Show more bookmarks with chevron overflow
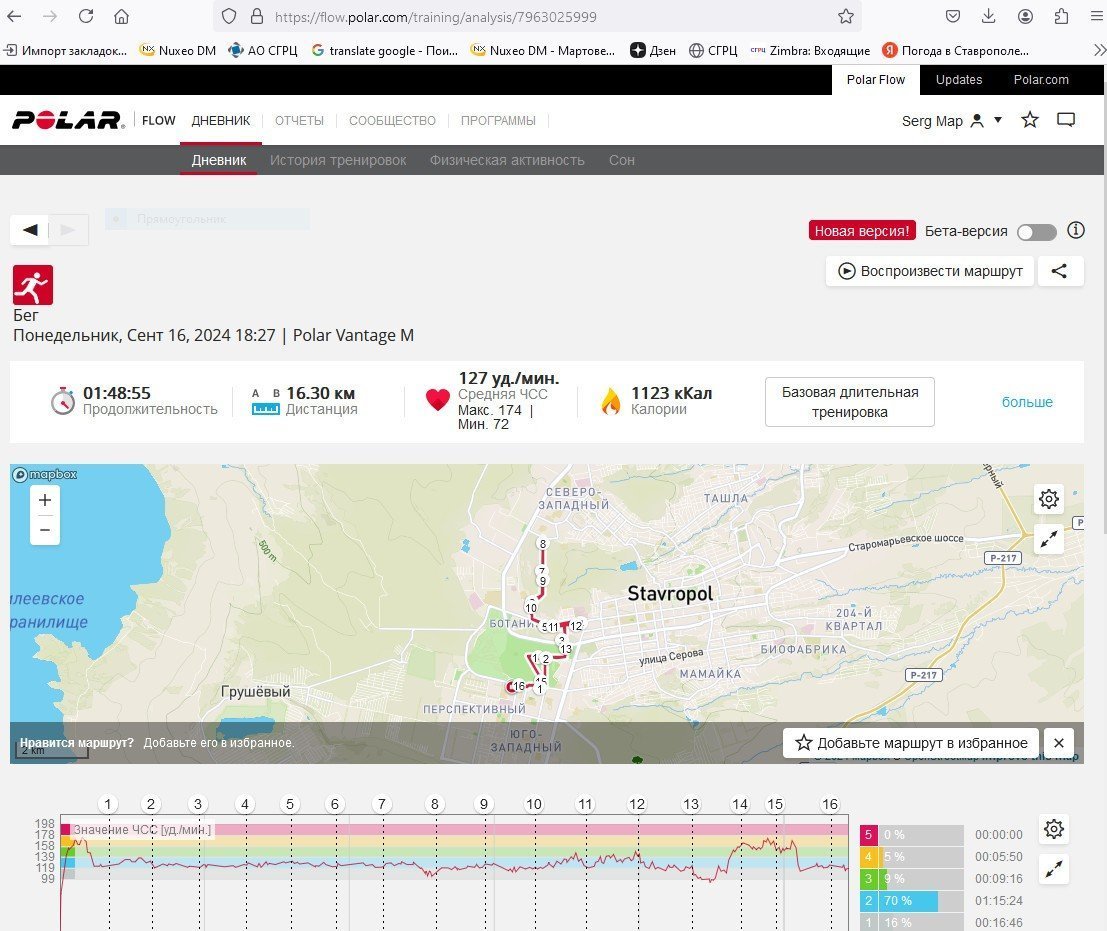 [1099, 50]
